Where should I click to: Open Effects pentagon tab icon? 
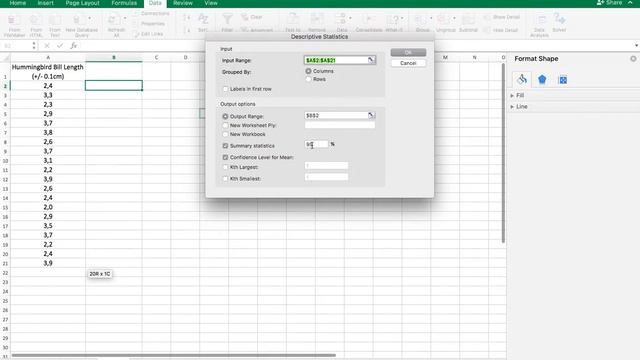click(542, 80)
